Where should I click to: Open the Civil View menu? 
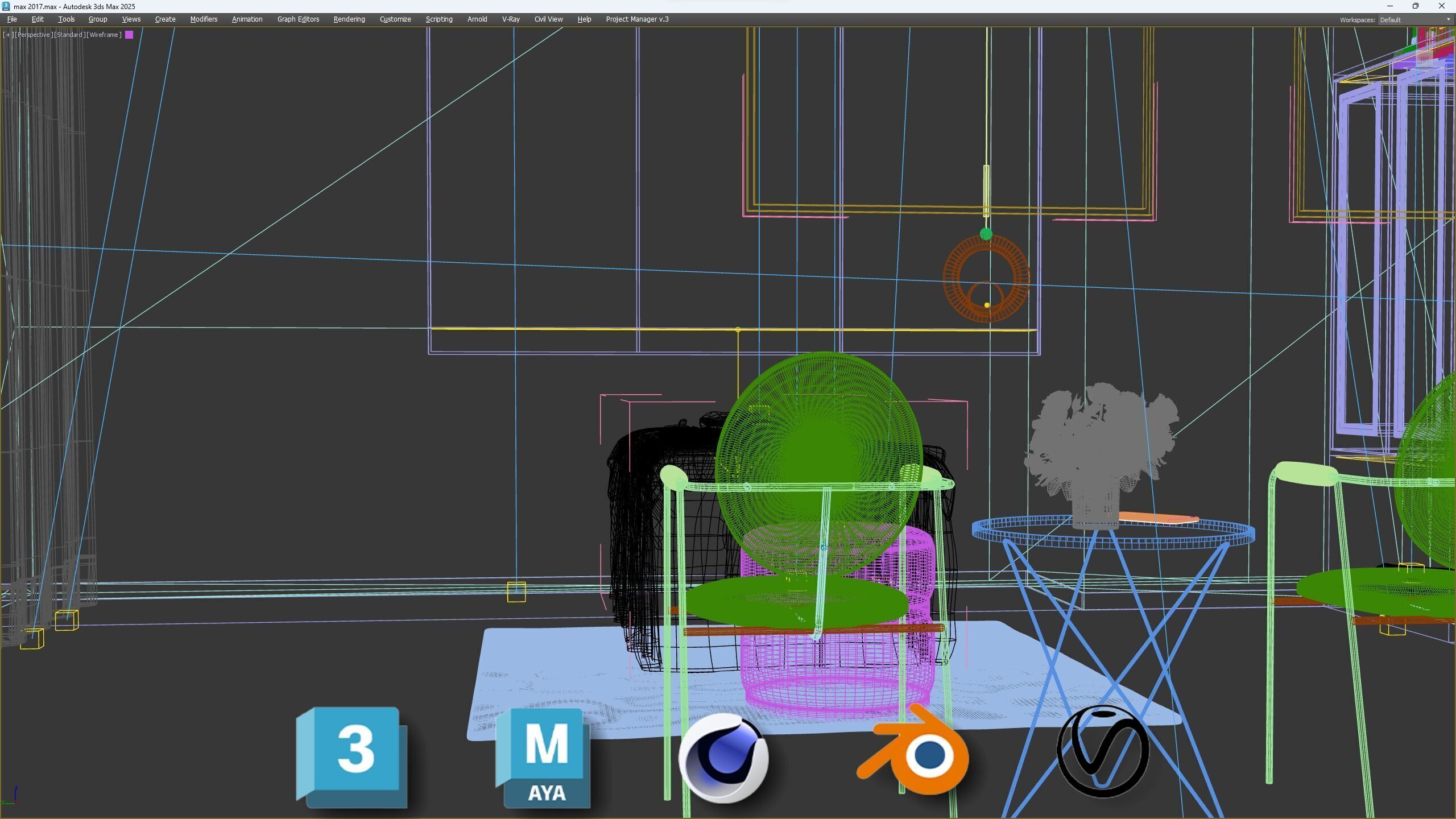pos(548,19)
